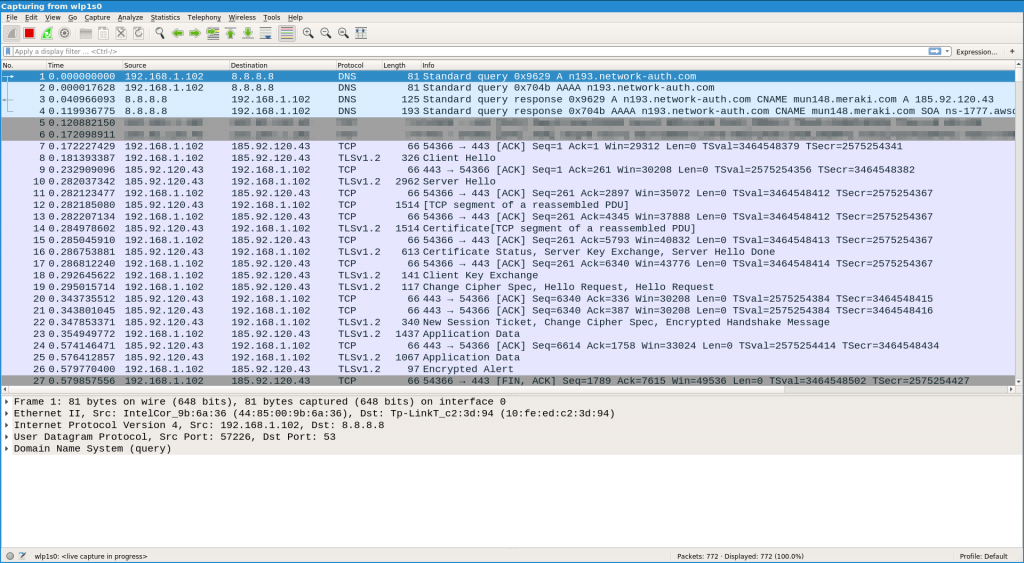This screenshot has height=563, width=1024.
Task: Open the Tools menu
Action: click(x=271, y=18)
